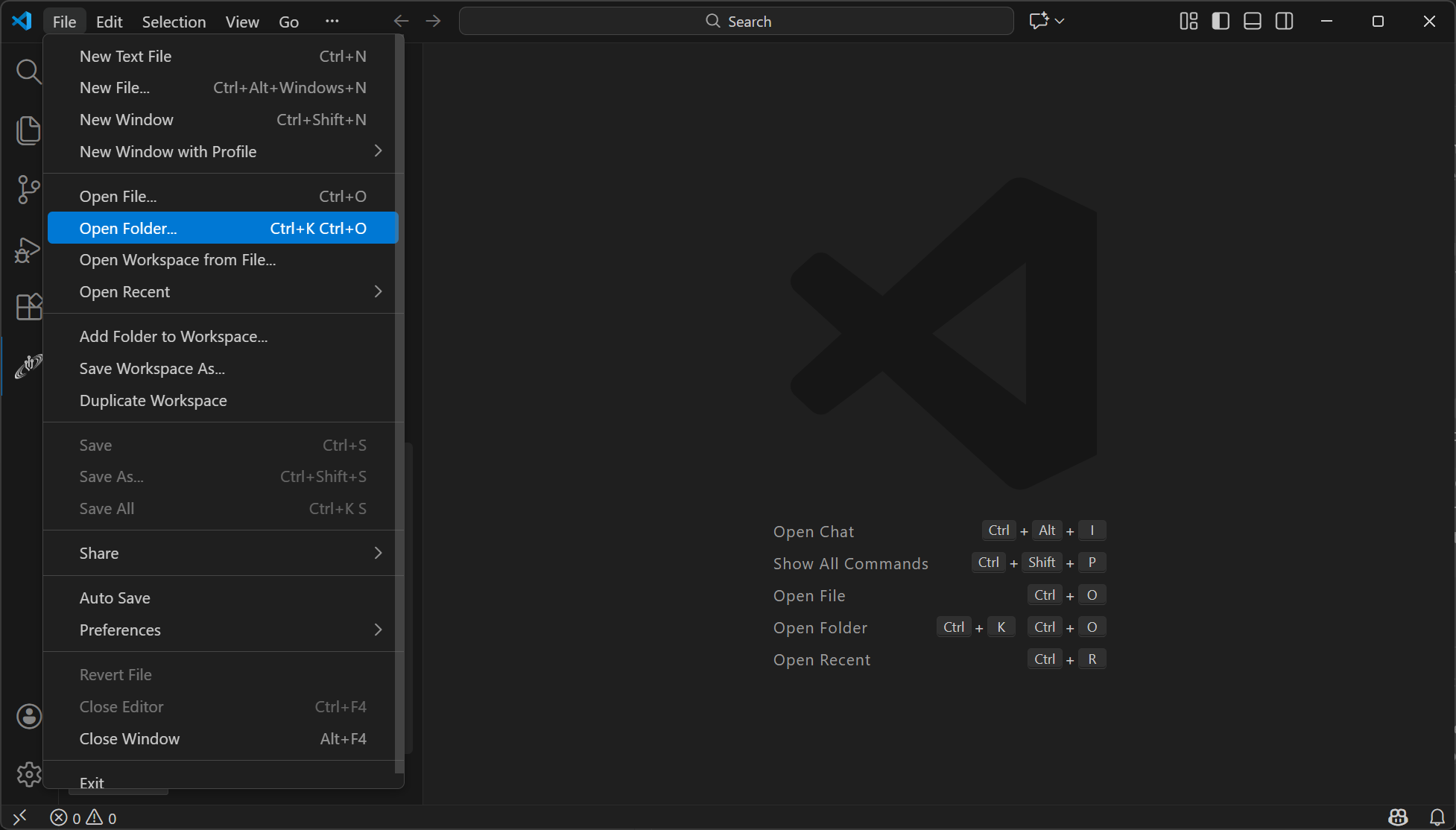Image resolution: width=1456 pixels, height=830 pixels.
Task: Expand the Share submenu
Action: click(x=223, y=554)
